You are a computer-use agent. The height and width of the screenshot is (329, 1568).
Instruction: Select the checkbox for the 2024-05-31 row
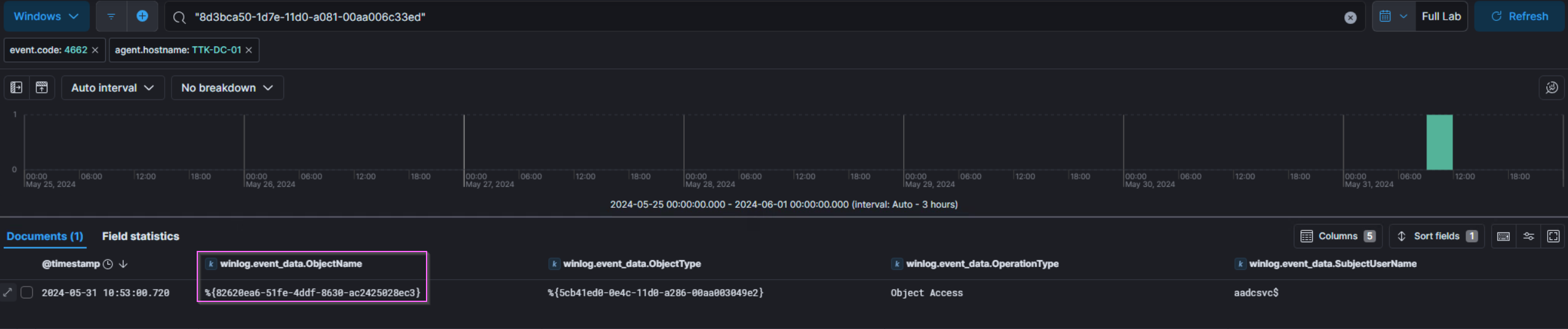point(26,293)
